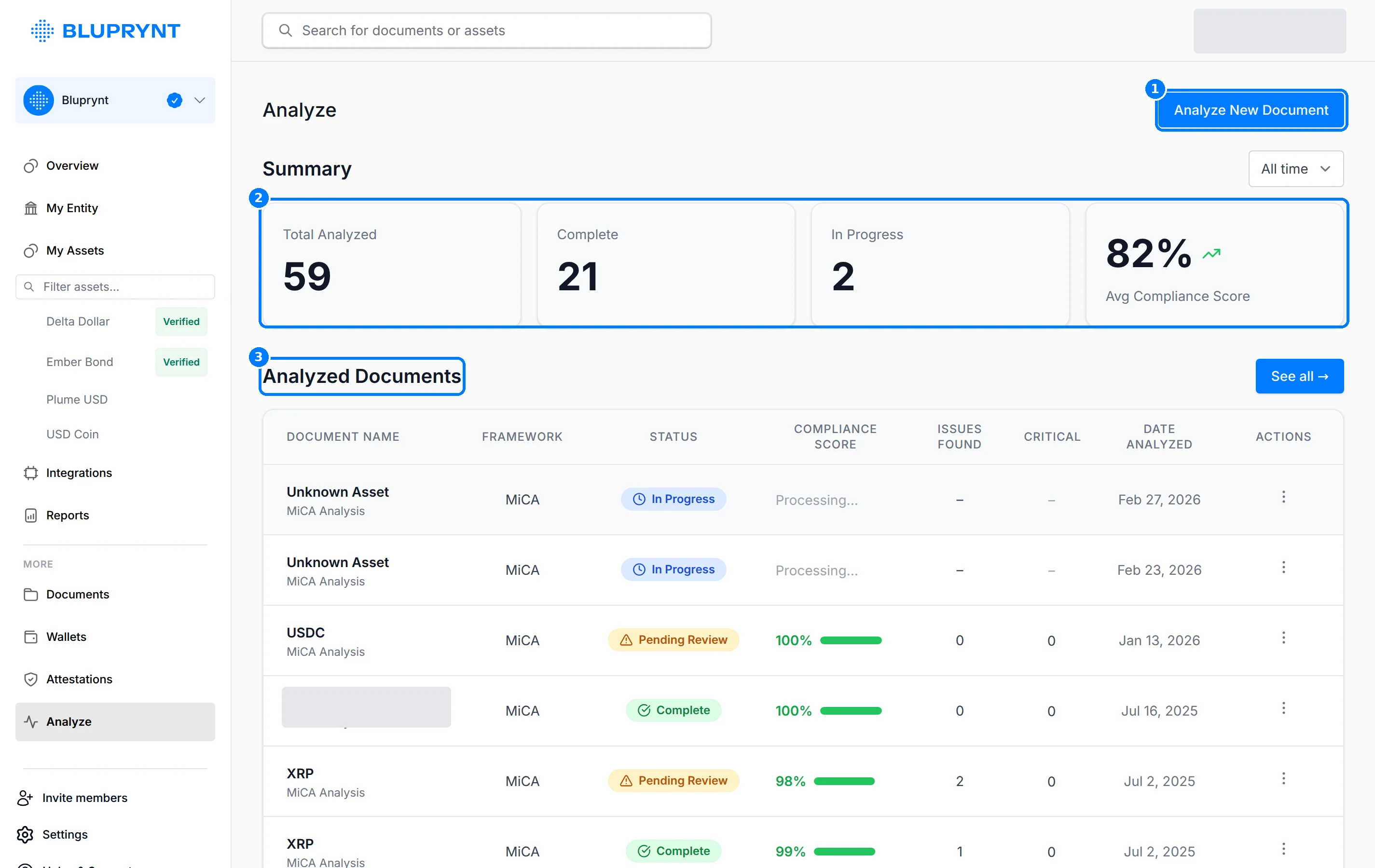Click the Total Analyzed summary card

click(392, 264)
